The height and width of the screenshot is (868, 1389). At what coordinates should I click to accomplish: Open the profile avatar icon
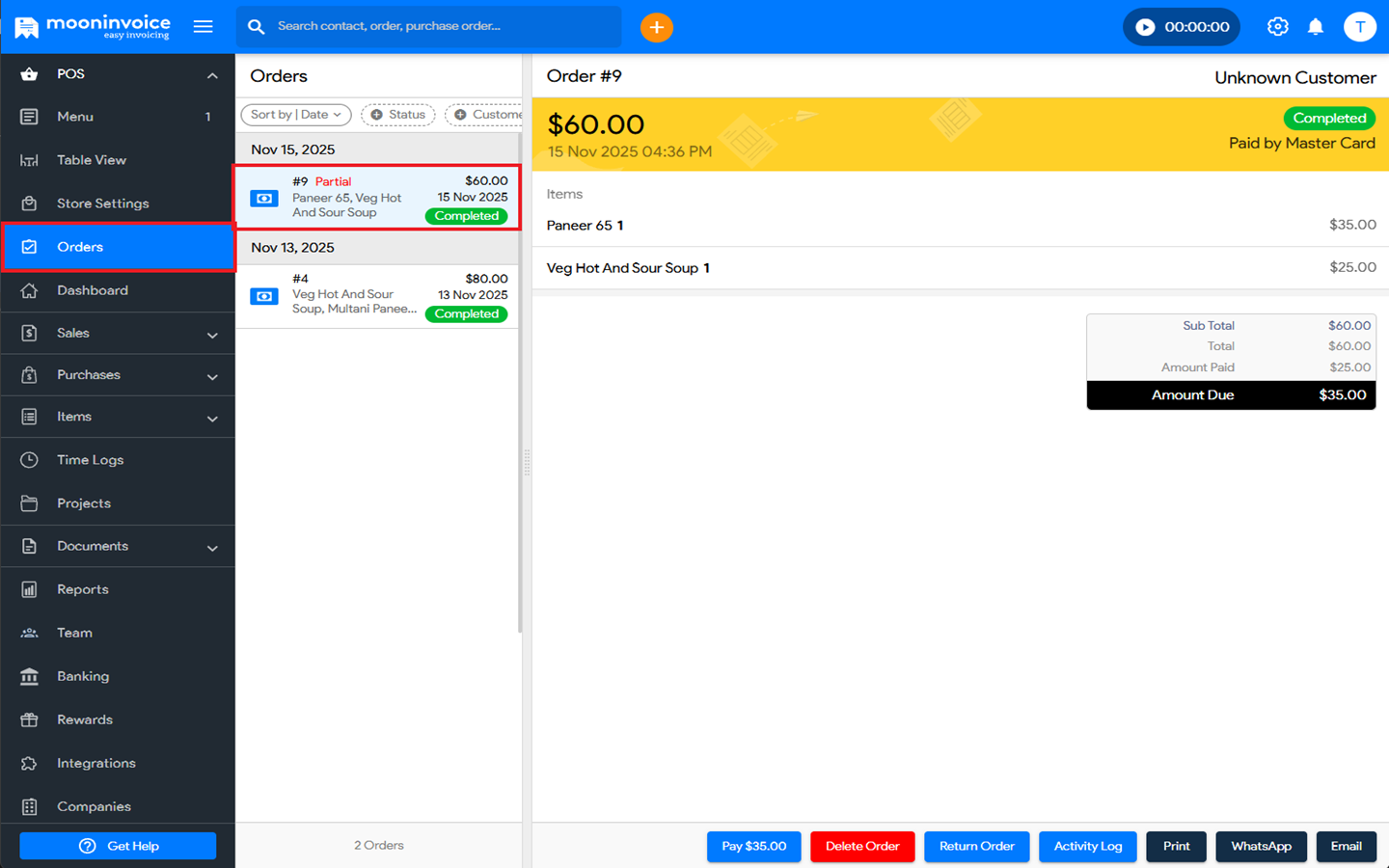(1360, 26)
